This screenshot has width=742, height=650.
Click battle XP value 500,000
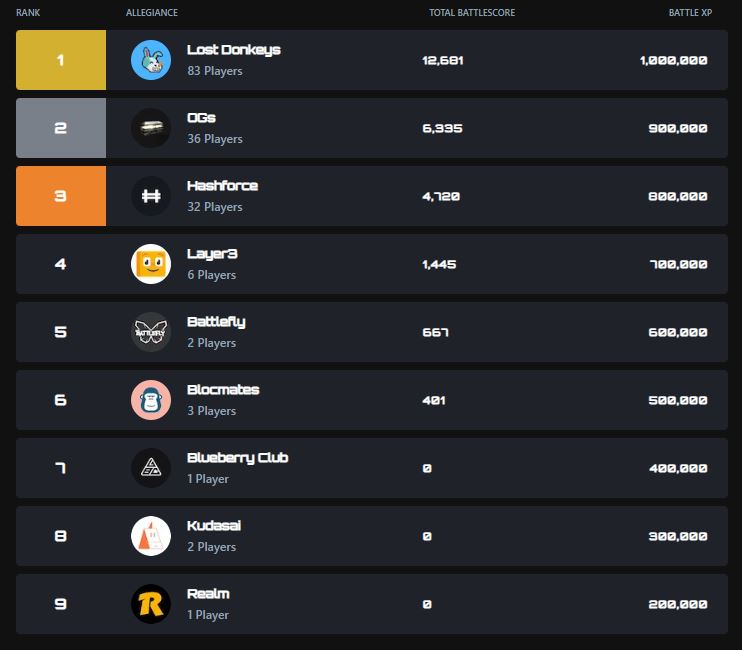[678, 401]
